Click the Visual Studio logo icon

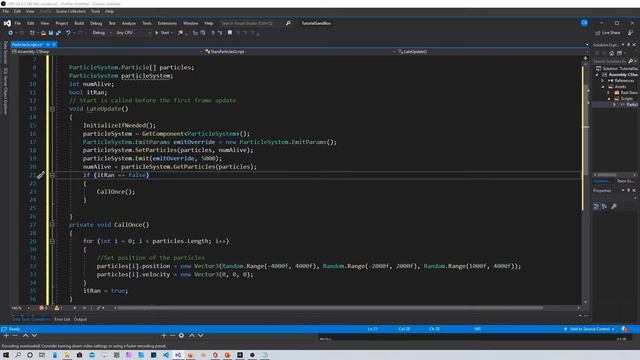pyautogui.click(x=7, y=23)
